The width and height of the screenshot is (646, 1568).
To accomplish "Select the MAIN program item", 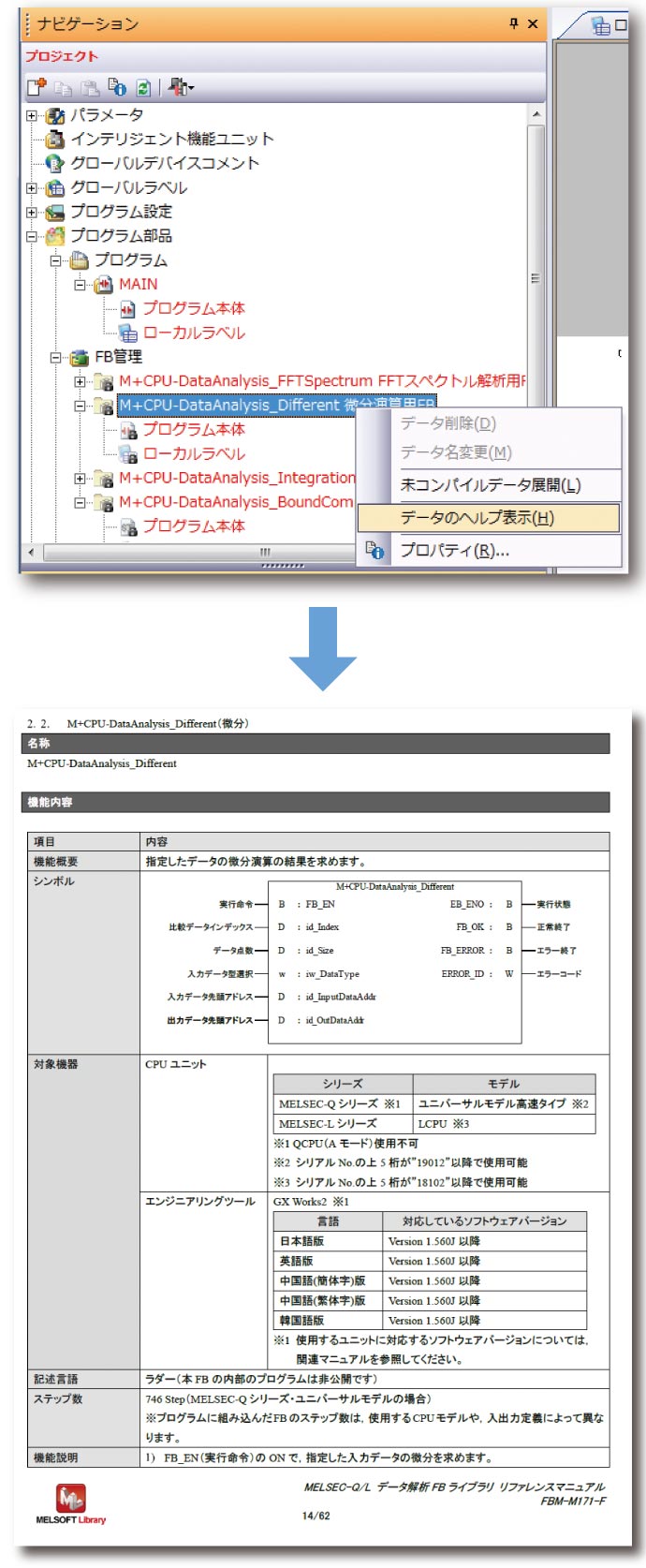I will (139, 285).
